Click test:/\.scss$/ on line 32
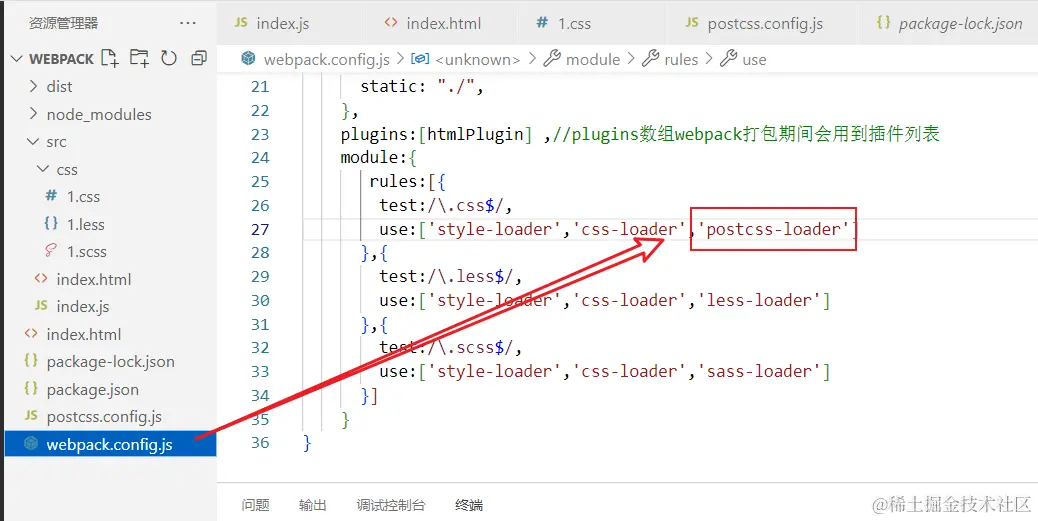1038x521 pixels. [x=451, y=348]
